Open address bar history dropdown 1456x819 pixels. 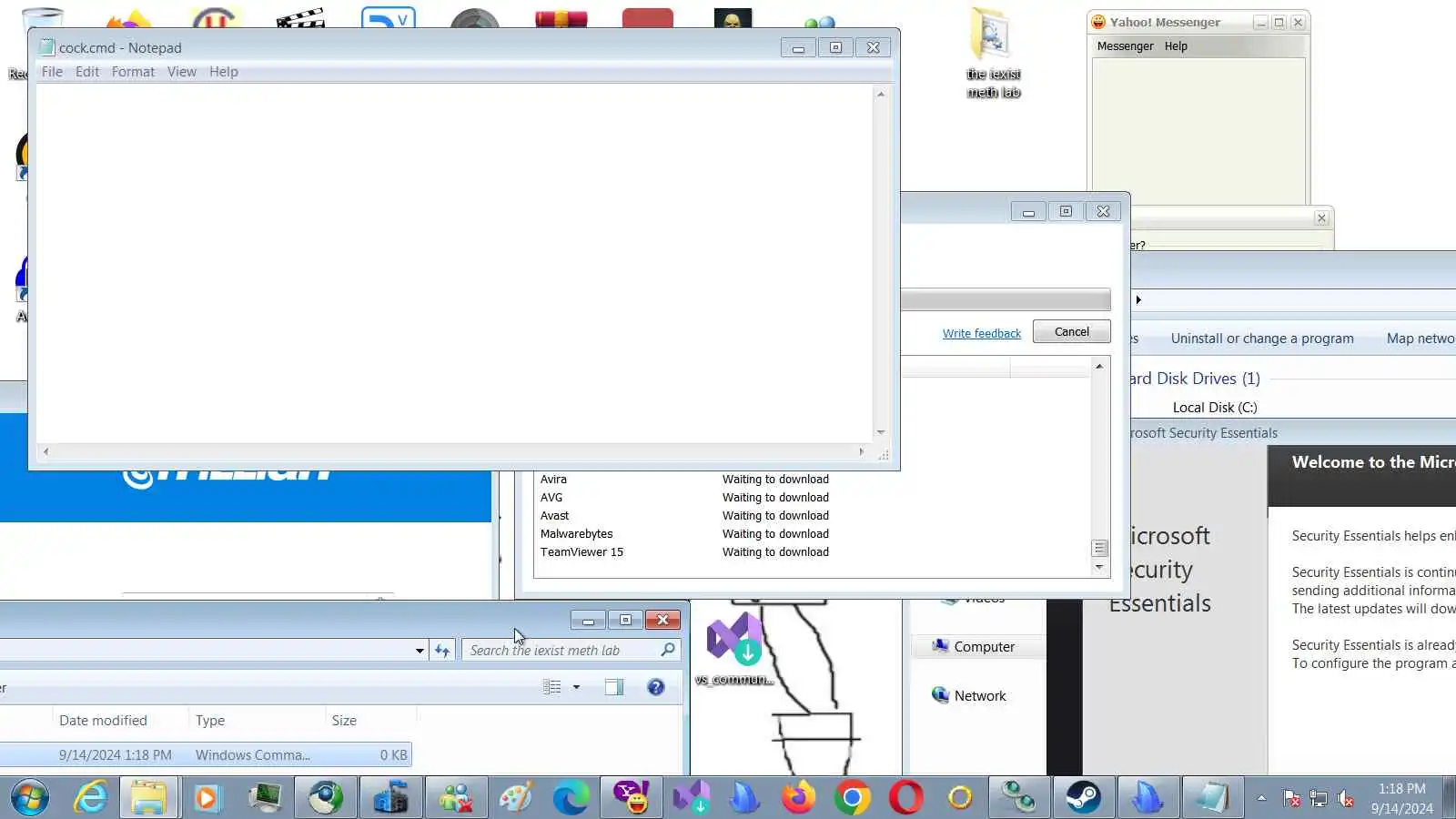(x=420, y=651)
